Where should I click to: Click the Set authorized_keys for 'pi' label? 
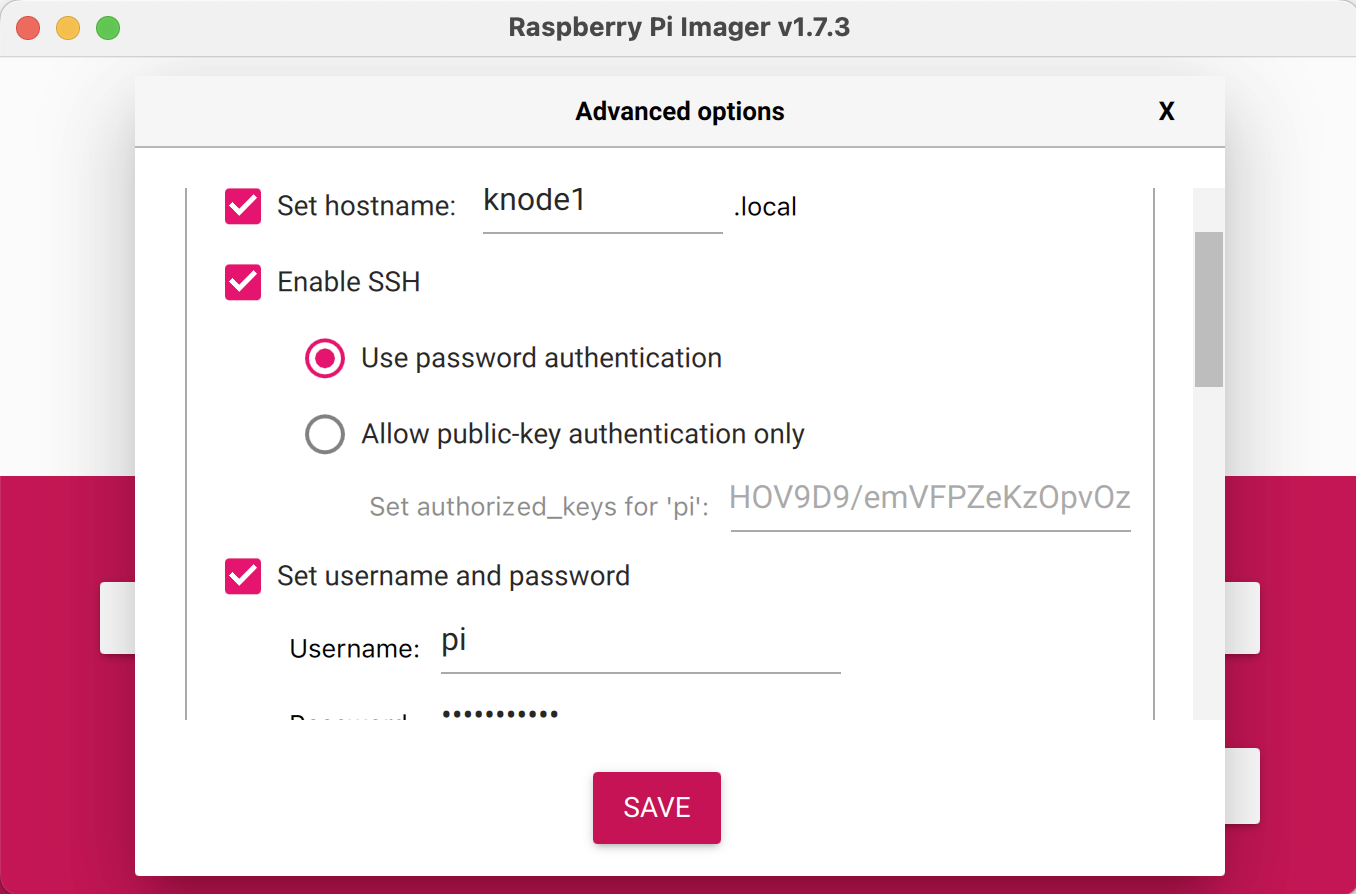coord(539,507)
